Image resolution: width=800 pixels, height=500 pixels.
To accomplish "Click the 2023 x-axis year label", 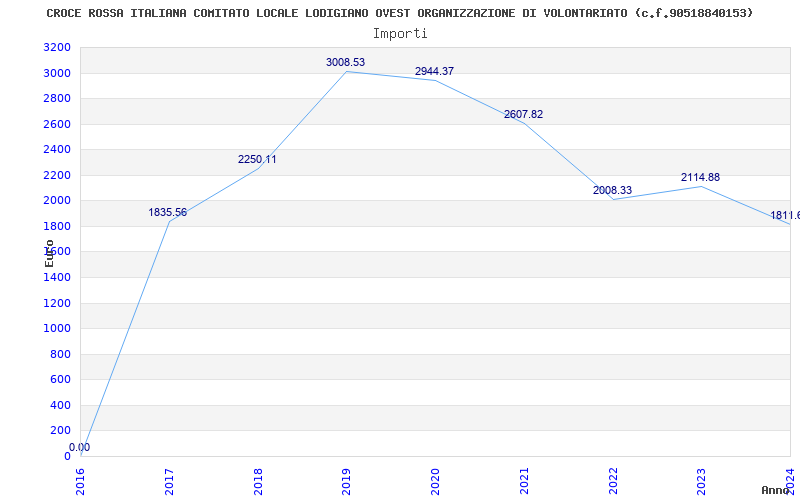I will (702, 481).
